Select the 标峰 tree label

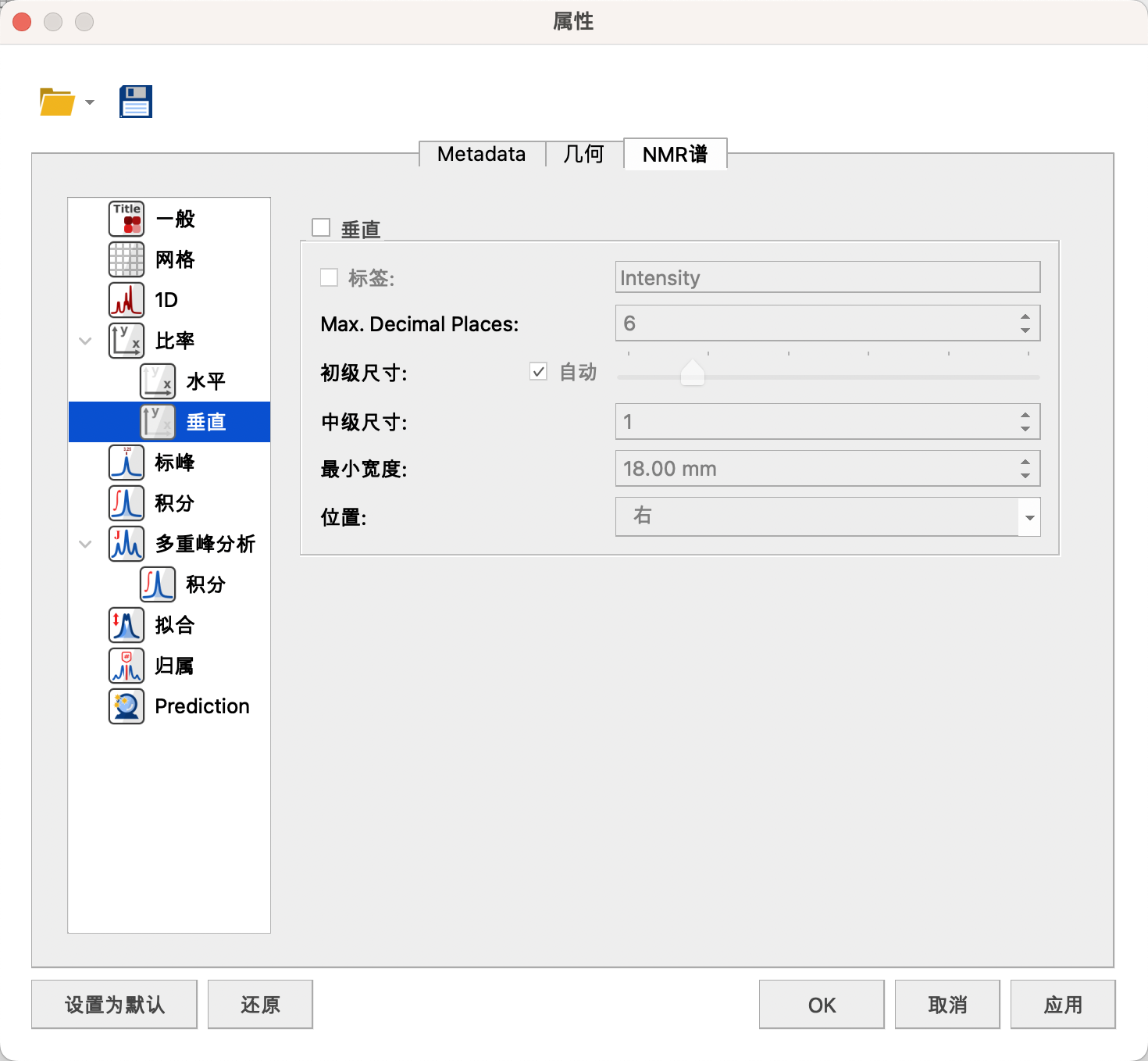click(175, 463)
